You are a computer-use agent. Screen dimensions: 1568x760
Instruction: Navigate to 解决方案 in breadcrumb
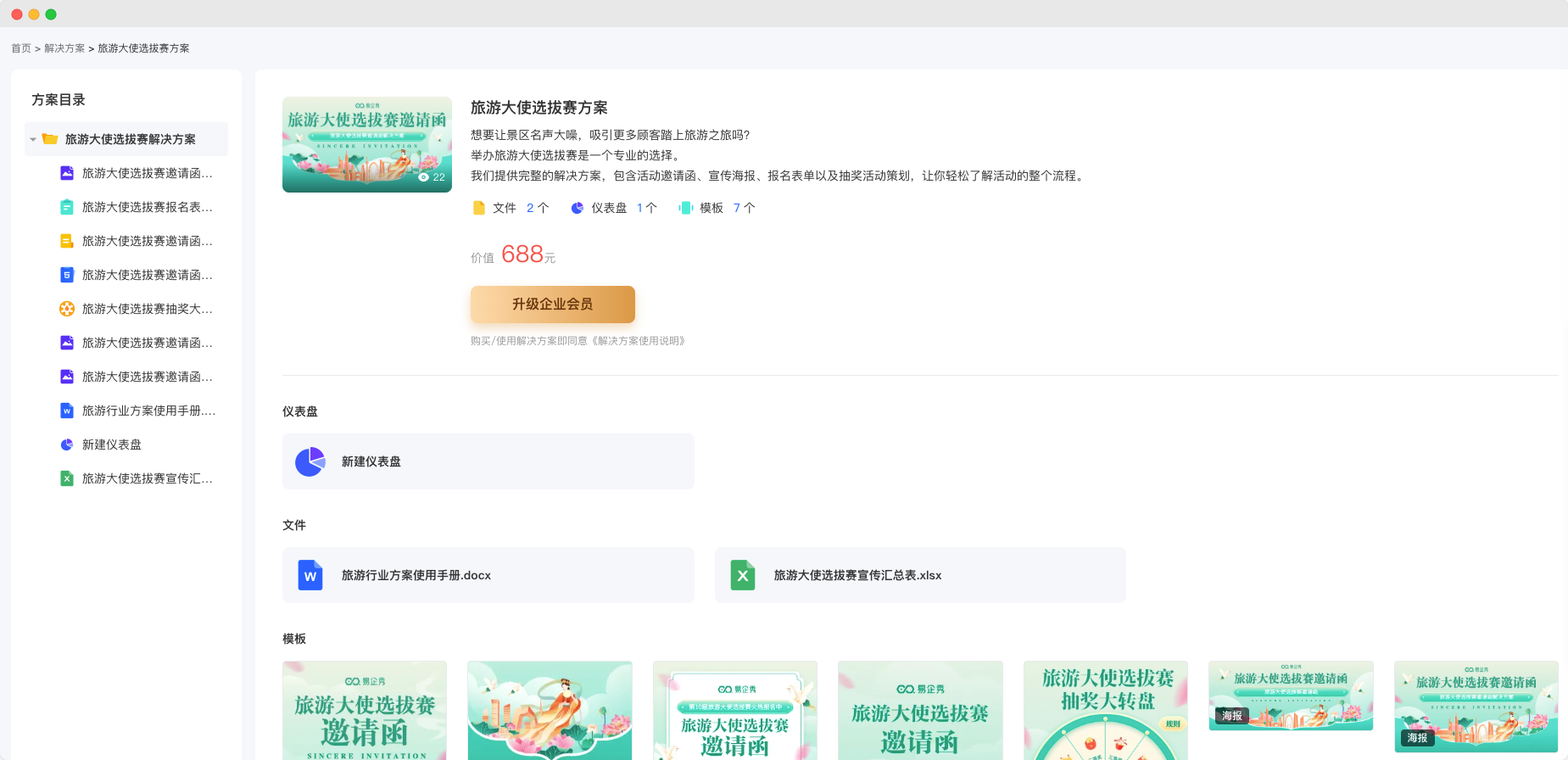(x=64, y=48)
